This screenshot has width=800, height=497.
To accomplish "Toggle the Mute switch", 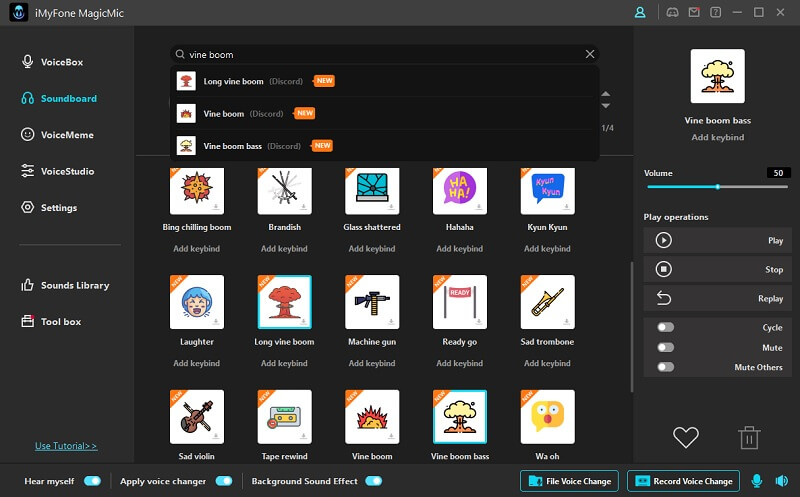I will click(666, 347).
